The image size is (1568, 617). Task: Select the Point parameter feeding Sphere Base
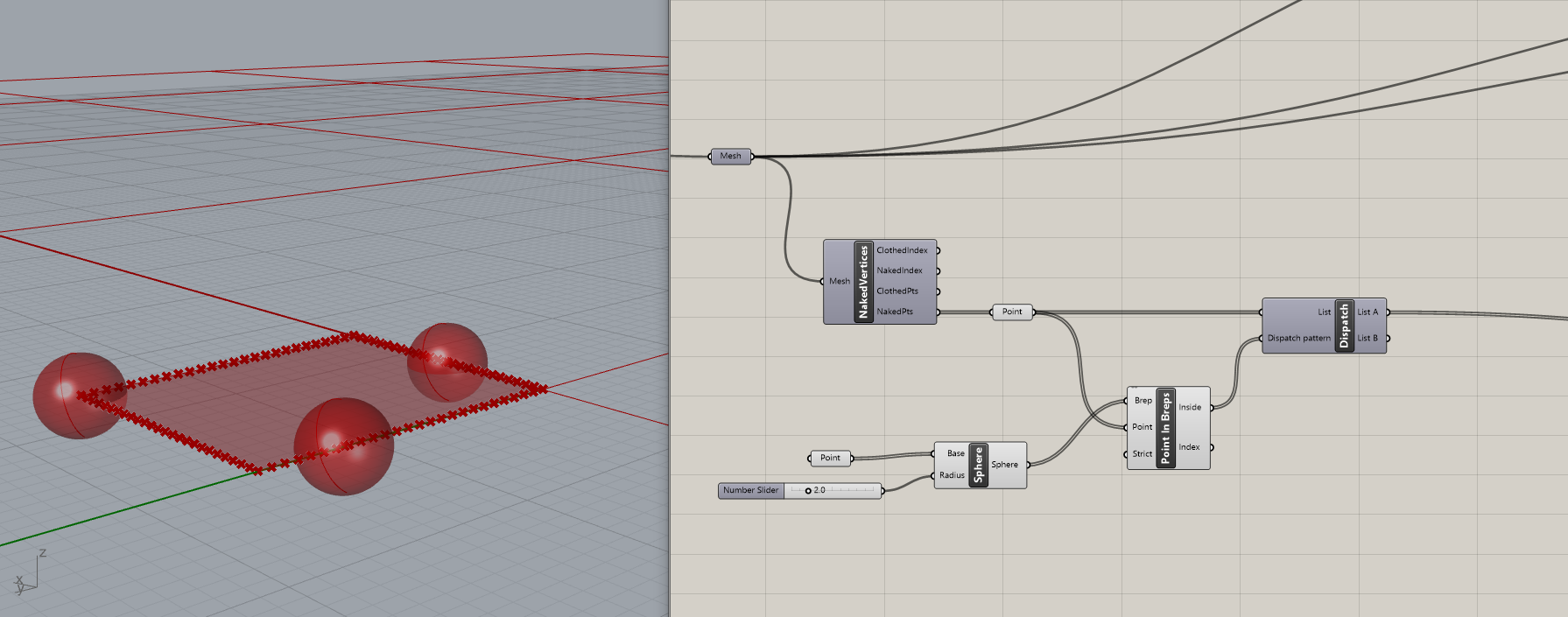(x=830, y=458)
